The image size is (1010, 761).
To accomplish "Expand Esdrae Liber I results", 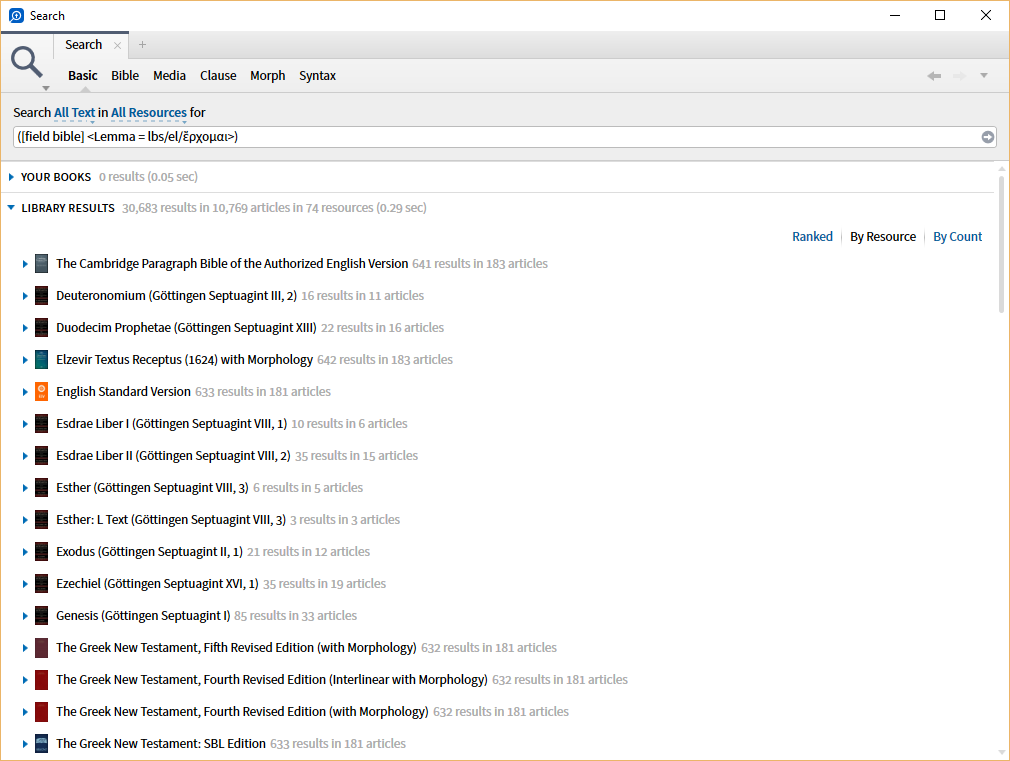I will [24, 424].
